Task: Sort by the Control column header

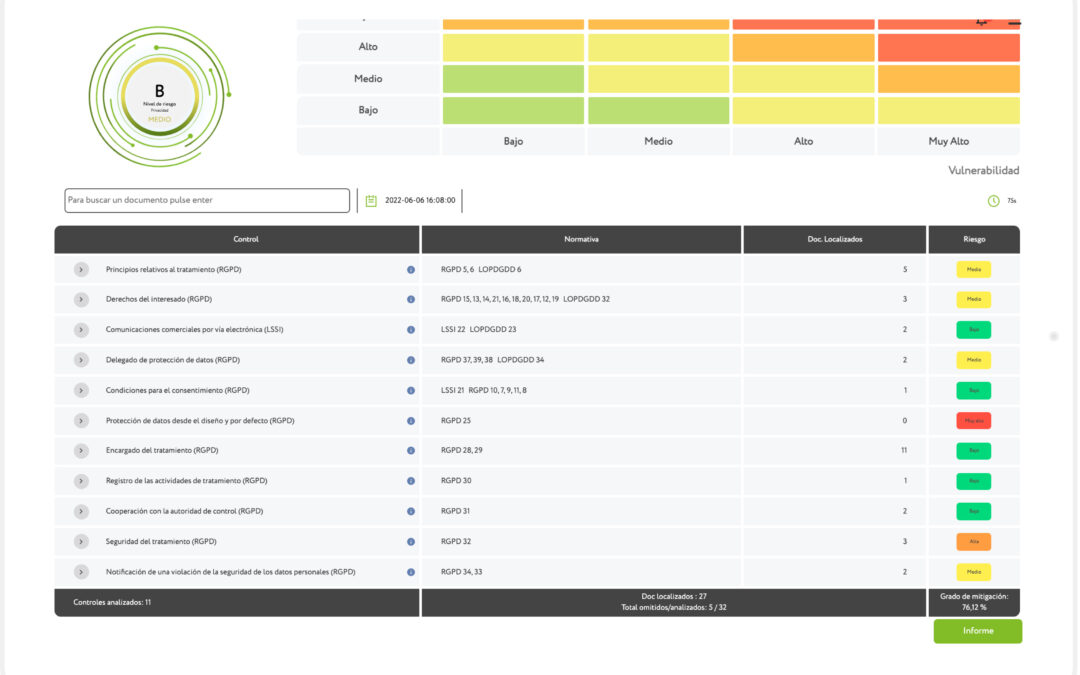Action: [x=246, y=239]
